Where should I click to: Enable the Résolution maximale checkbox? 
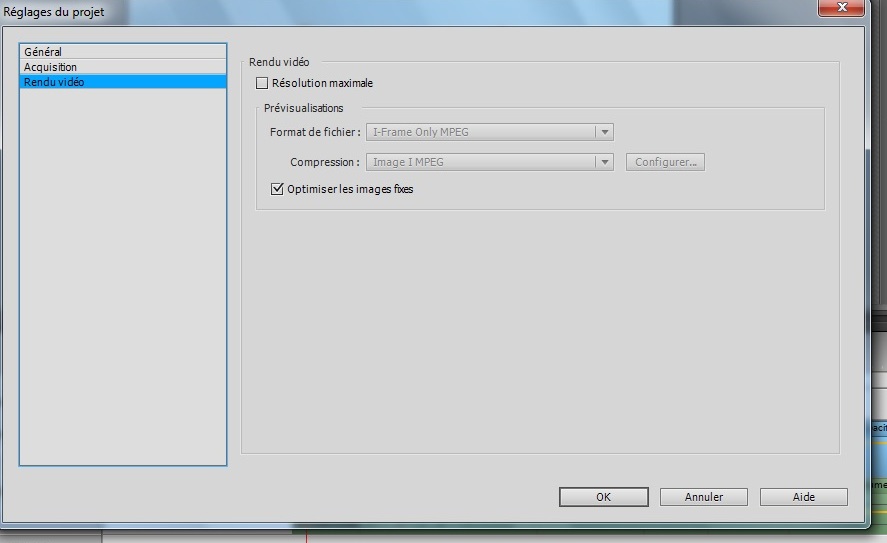(x=262, y=83)
